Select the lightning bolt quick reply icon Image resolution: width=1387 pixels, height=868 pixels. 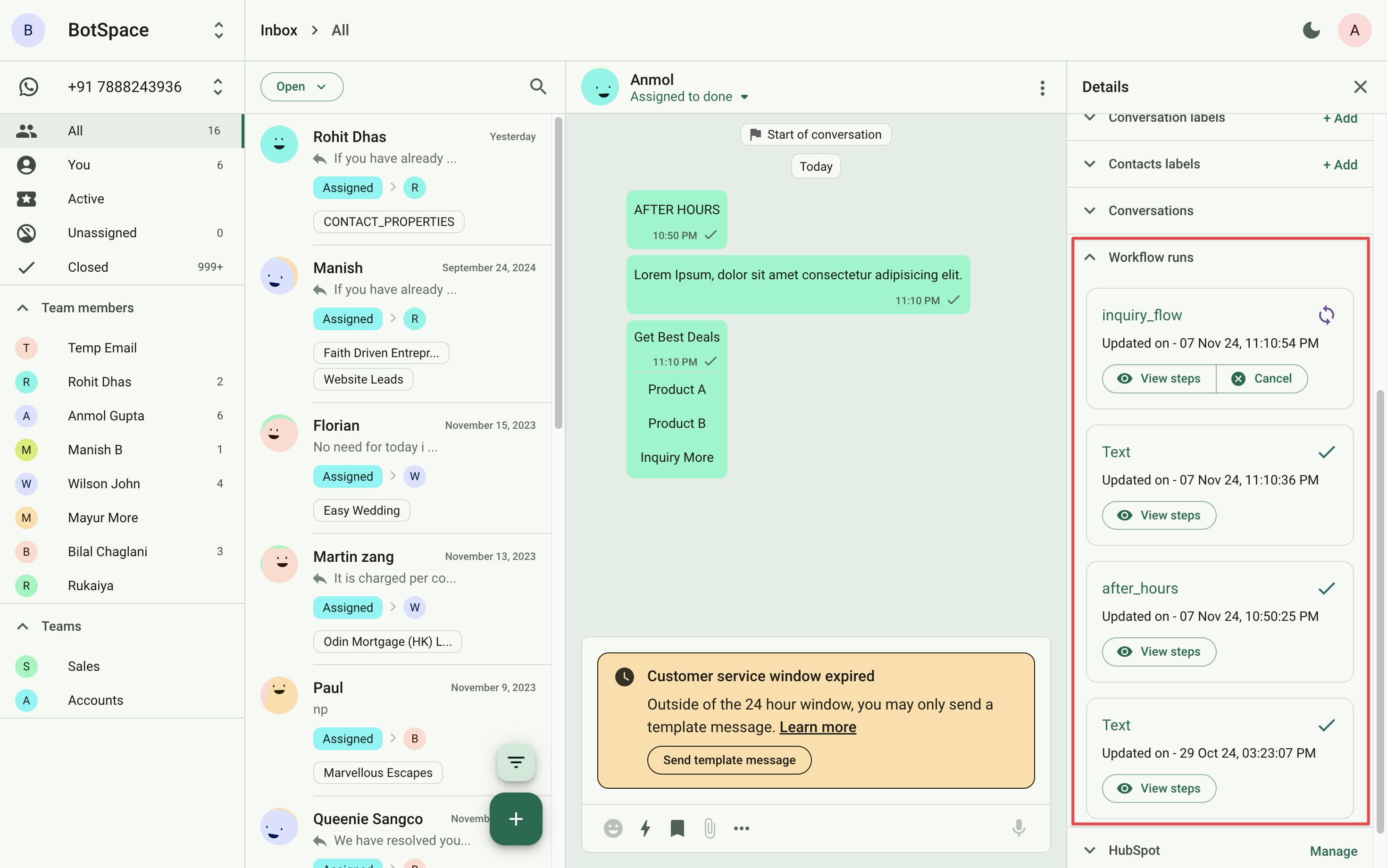click(x=644, y=828)
